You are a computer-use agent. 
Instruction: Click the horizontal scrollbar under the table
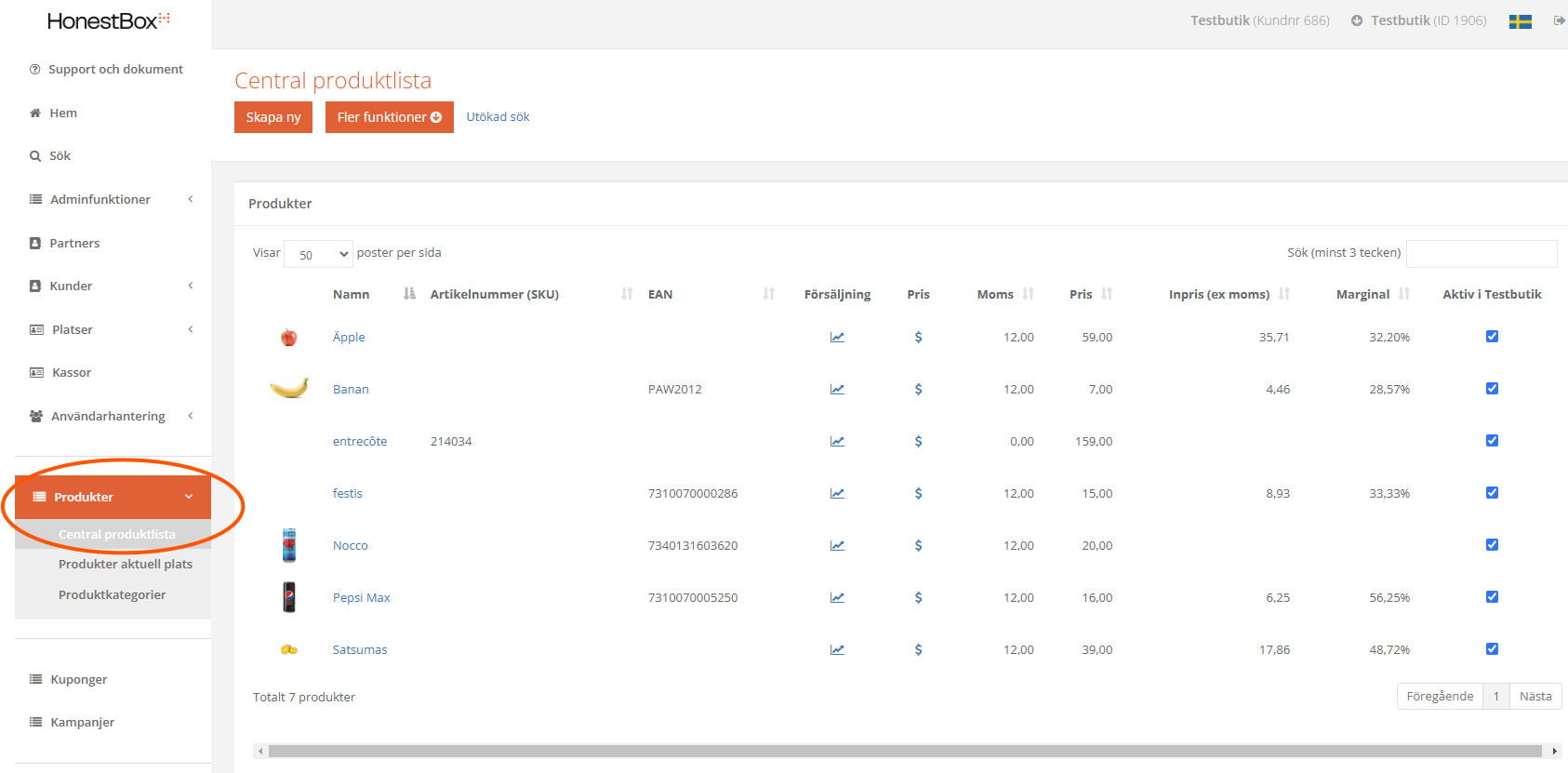tap(902, 751)
